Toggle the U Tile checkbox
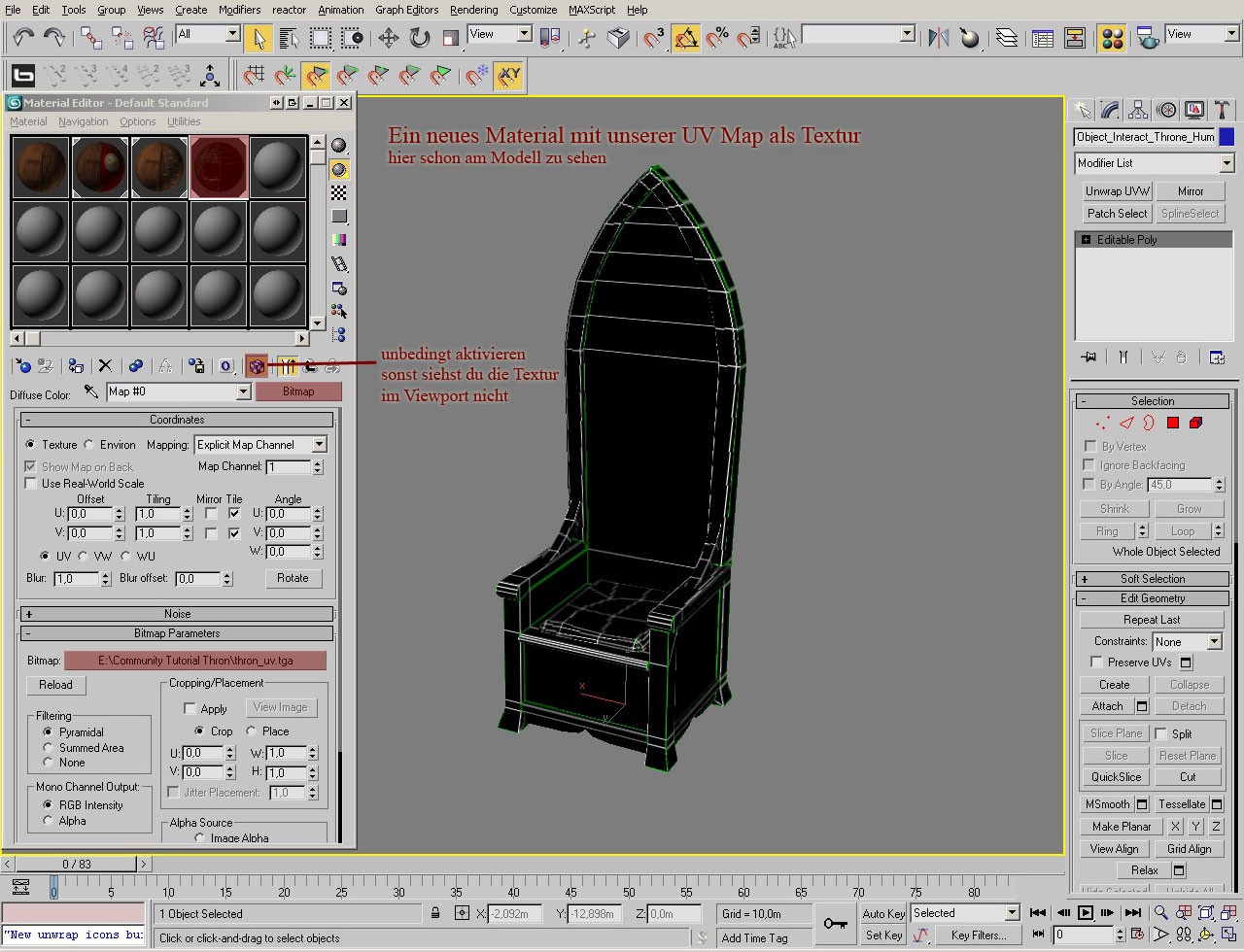 tap(234, 513)
